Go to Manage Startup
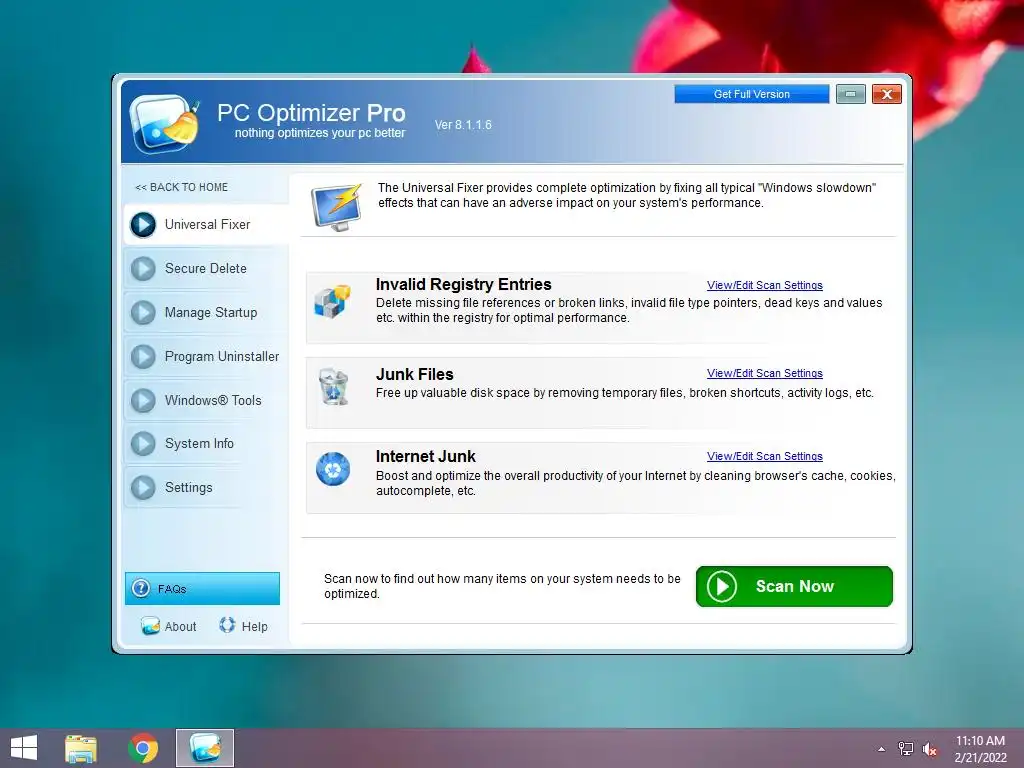Screen dimensions: 1024x768 click(206, 312)
